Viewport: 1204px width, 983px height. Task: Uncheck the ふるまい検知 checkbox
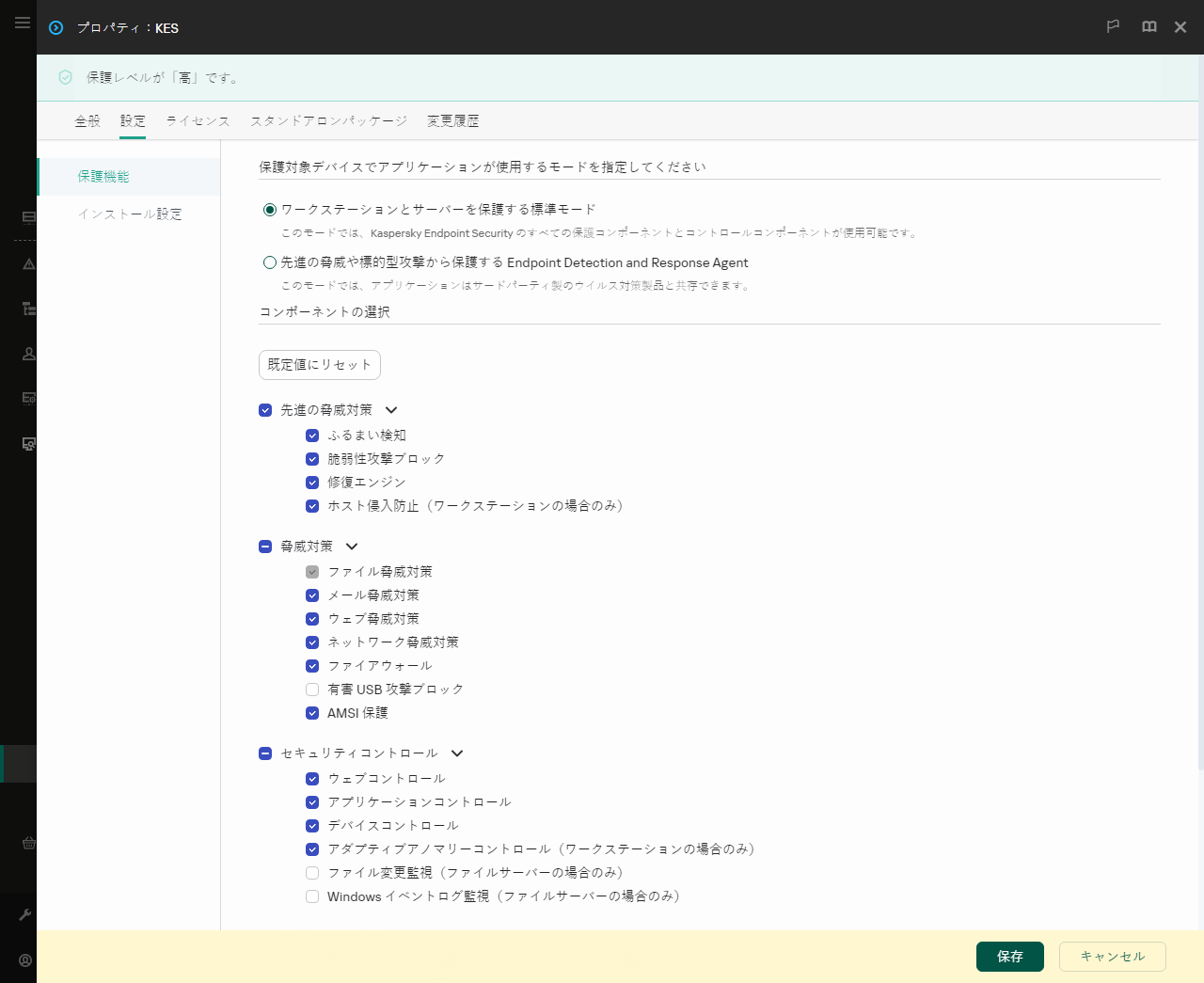[312, 436]
